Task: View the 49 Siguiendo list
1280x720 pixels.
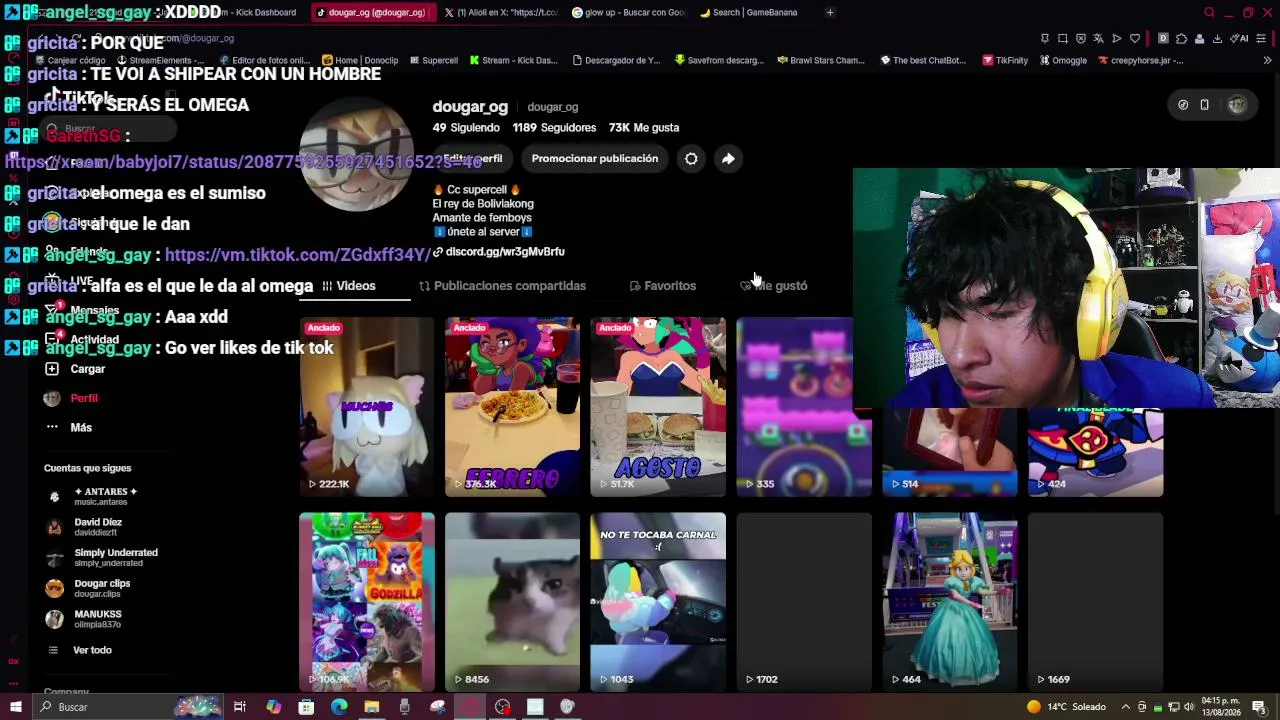Action: point(466,128)
